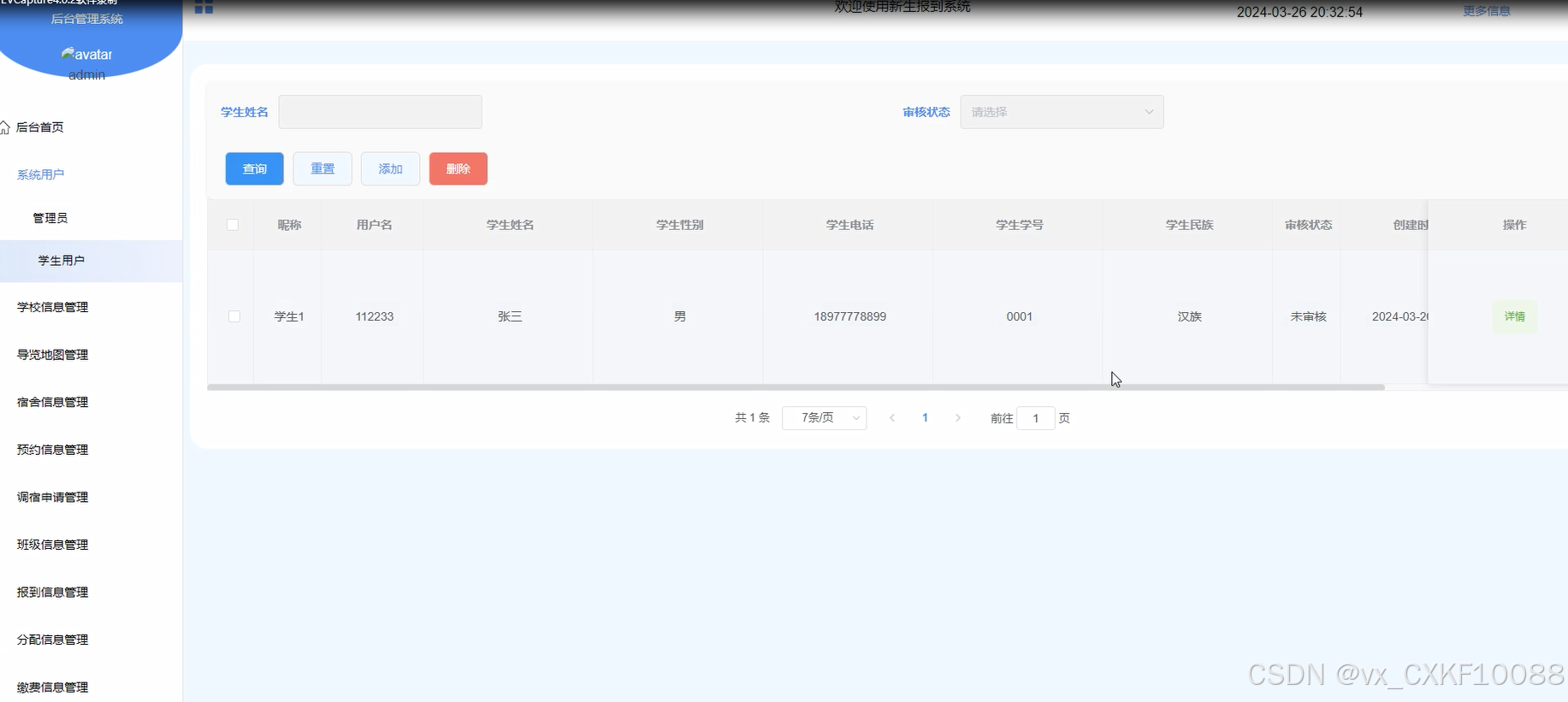Focus the 学生姓名 search input
The height and width of the screenshot is (702, 1568).
[x=380, y=112]
